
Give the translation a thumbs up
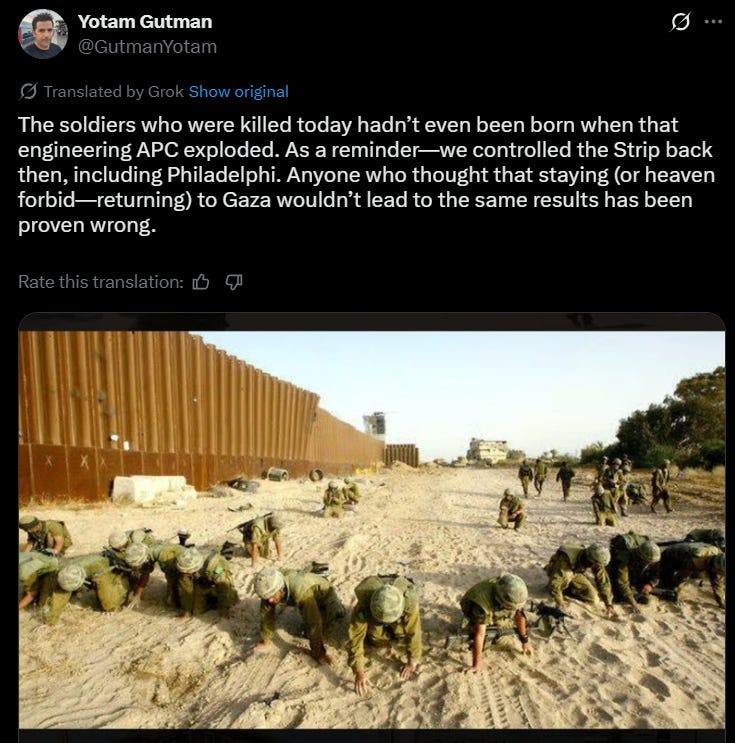point(201,282)
